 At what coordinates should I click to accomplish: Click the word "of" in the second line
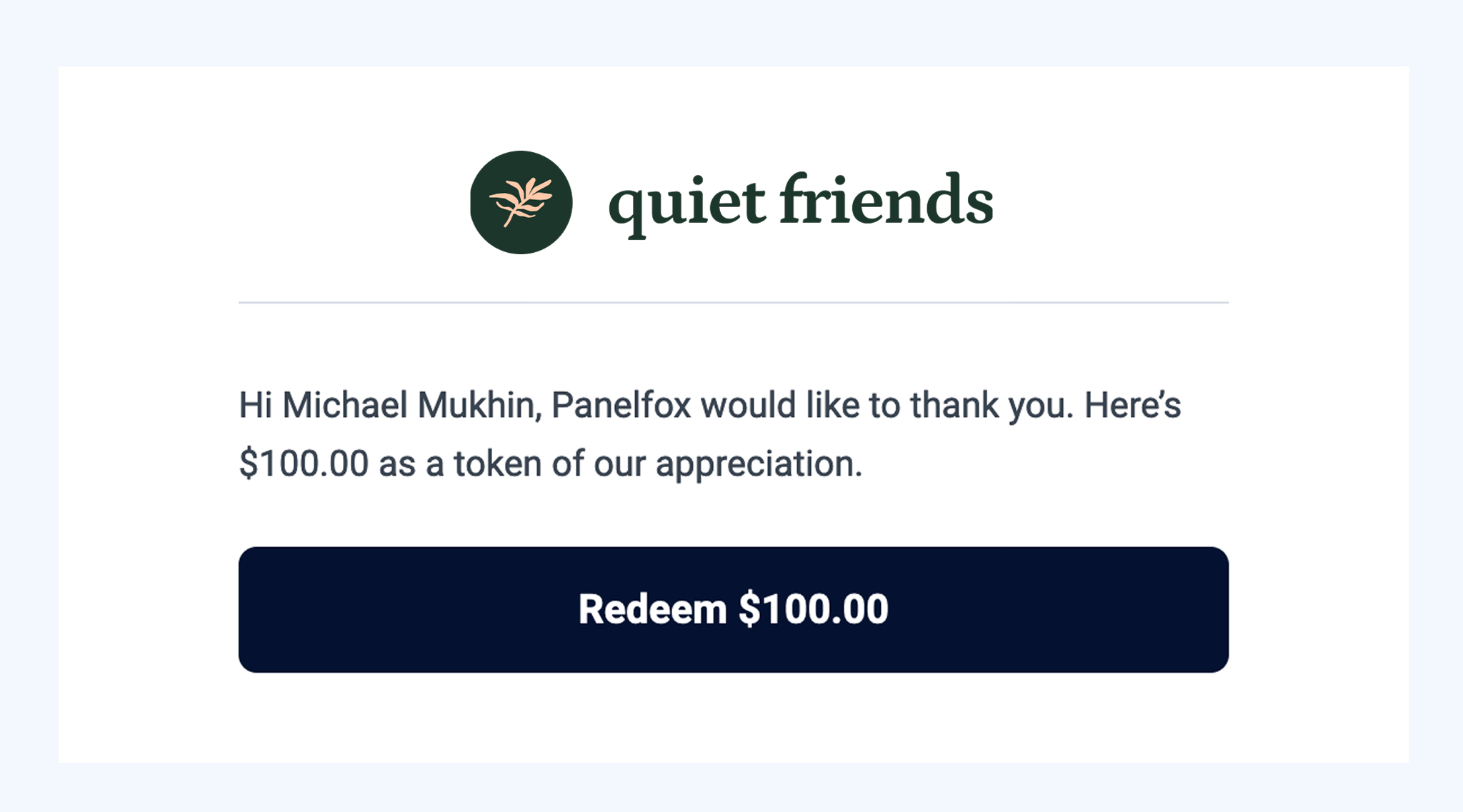point(568,464)
